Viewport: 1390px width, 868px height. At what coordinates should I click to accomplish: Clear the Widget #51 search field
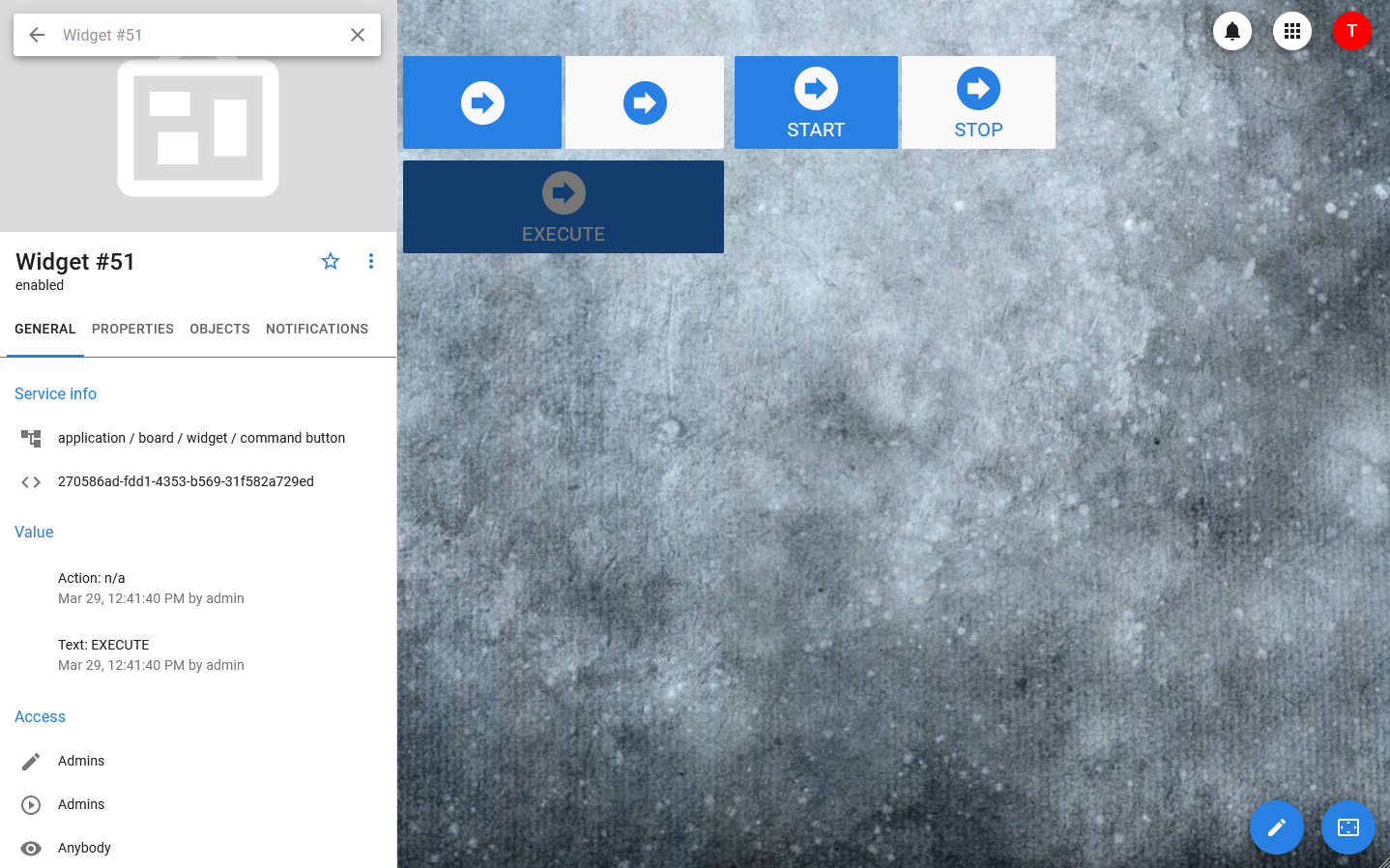coord(358,35)
